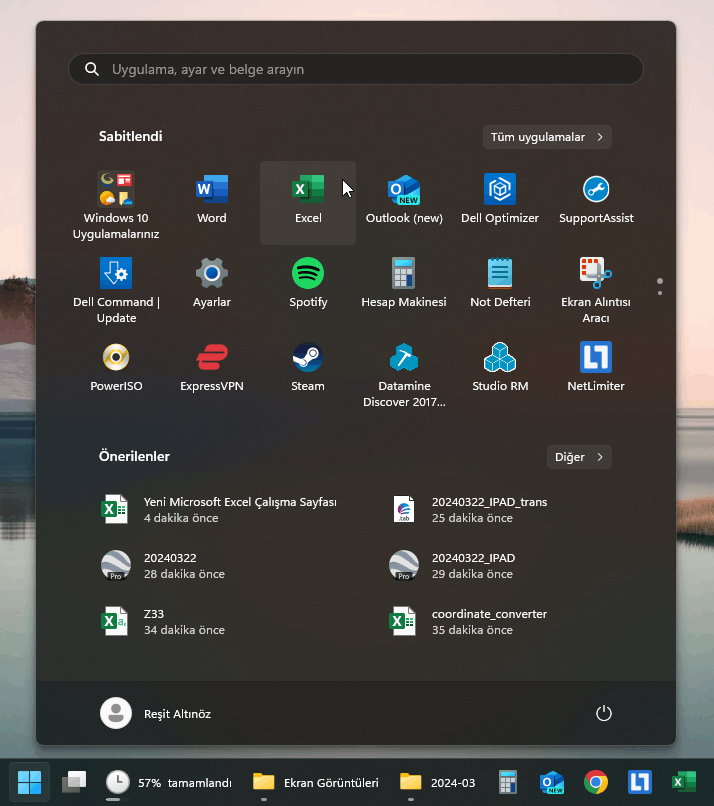Click the Diğer button in Önerilenler
The image size is (714, 806).
click(x=579, y=456)
